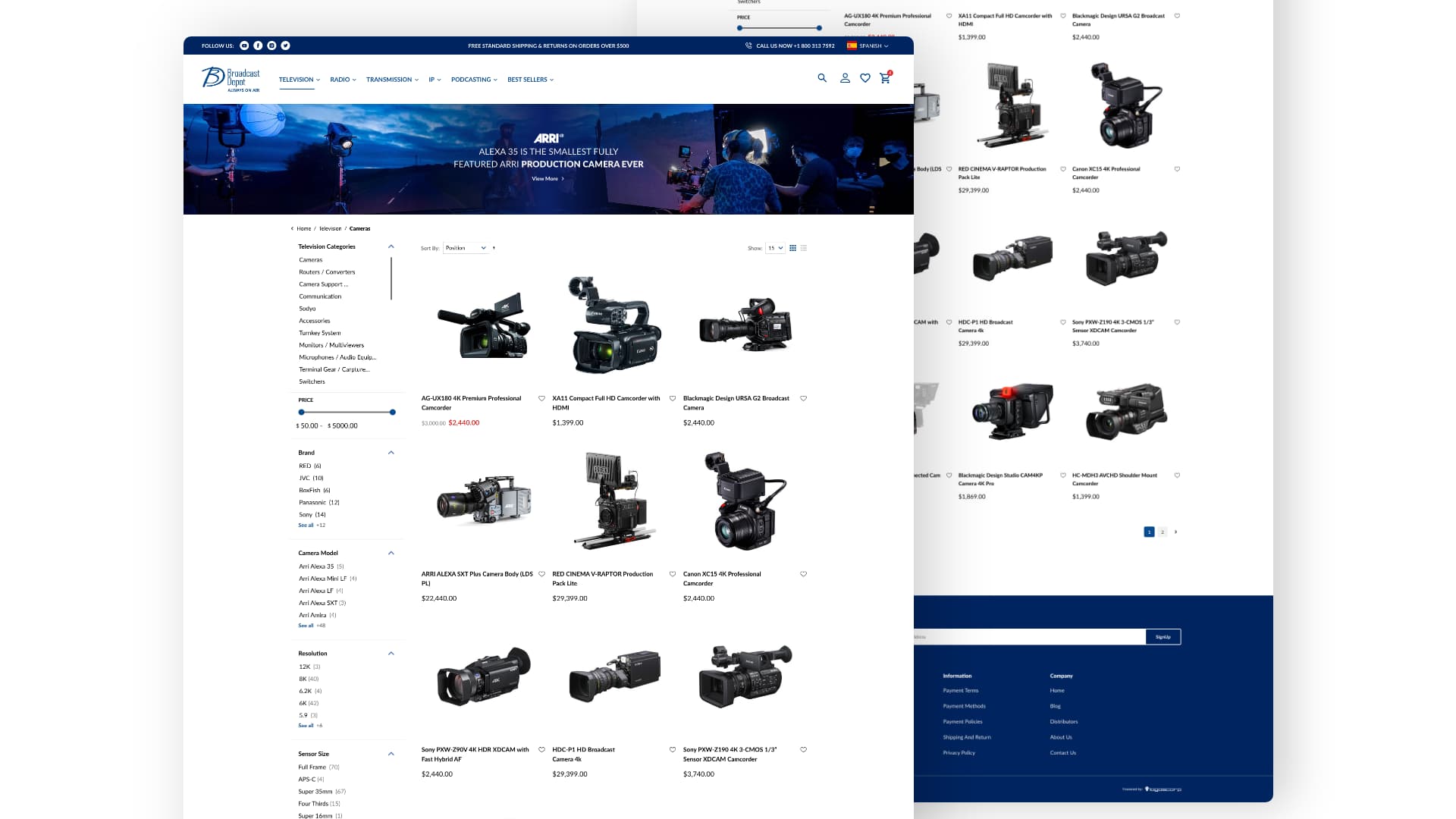The height and width of the screenshot is (819, 1456).
Task: Open the YouTube social icon in top bar
Action: tap(244, 45)
